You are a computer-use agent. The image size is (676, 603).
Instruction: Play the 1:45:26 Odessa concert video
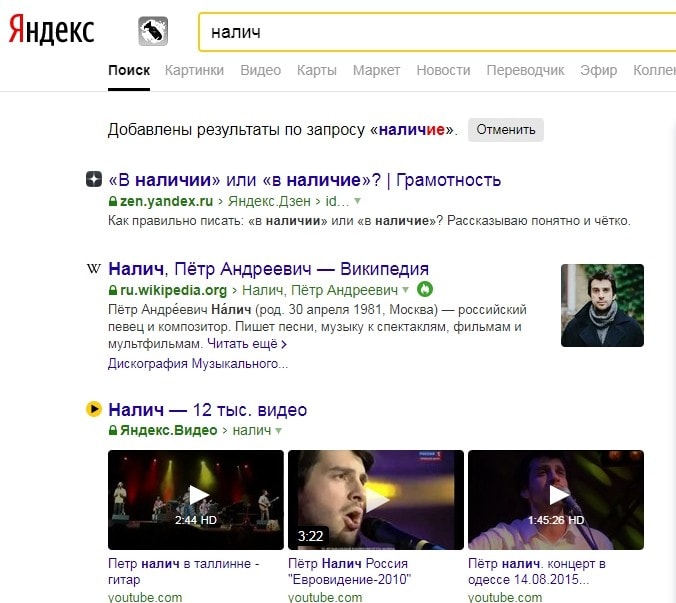[x=556, y=500]
